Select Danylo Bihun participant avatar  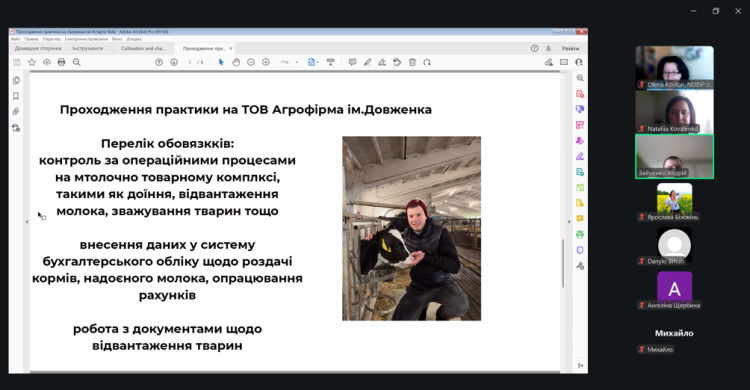pyautogui.click(x=674, y=244)
